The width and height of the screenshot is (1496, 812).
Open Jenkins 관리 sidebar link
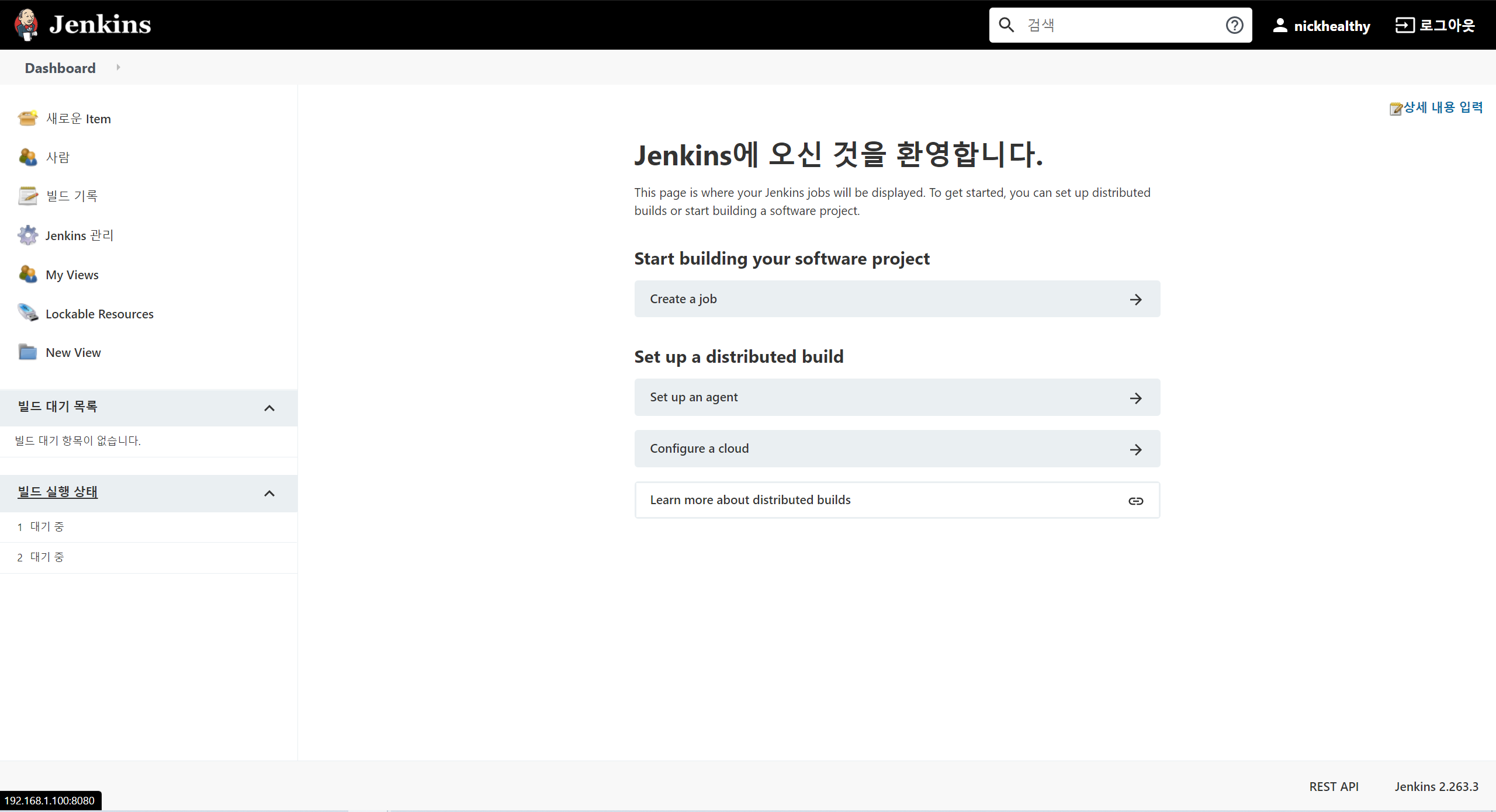pyautogui.click(x=79, y=235)
